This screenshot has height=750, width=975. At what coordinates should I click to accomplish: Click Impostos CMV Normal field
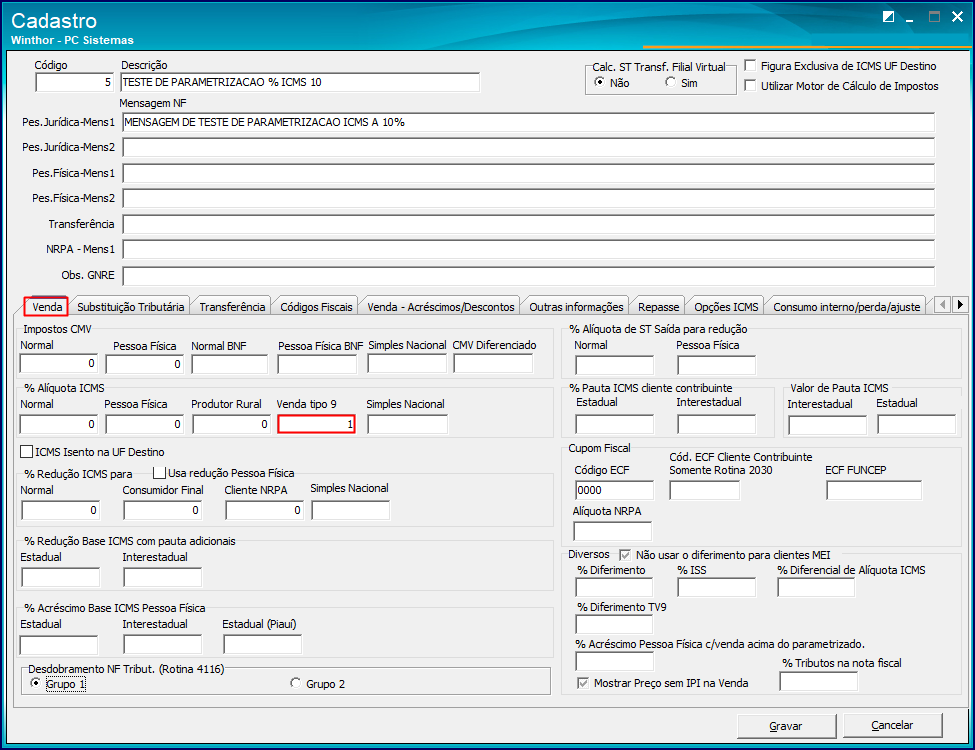pos(59,364)
